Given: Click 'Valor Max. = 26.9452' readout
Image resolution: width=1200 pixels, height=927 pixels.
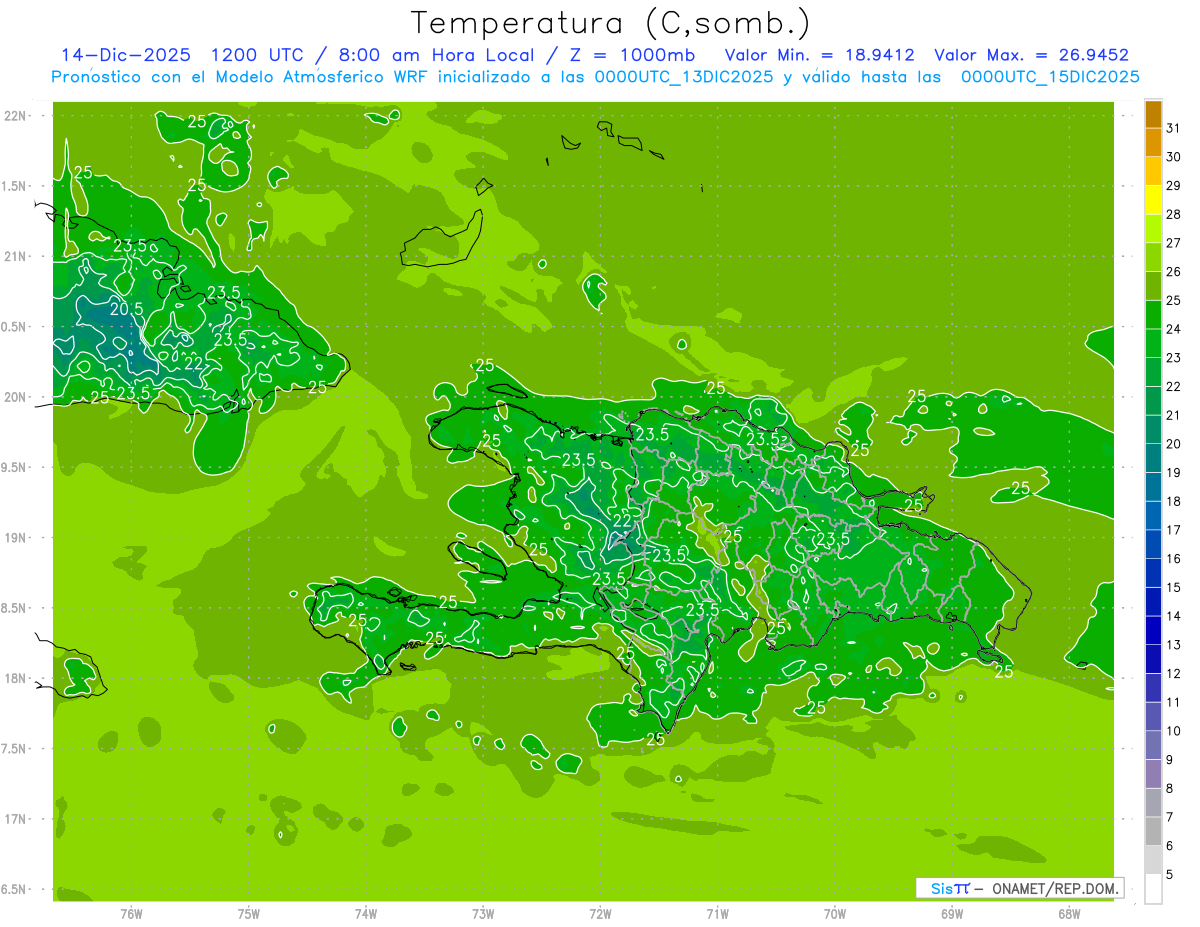Looking at the screenshot, I should tap(1031, 55).
